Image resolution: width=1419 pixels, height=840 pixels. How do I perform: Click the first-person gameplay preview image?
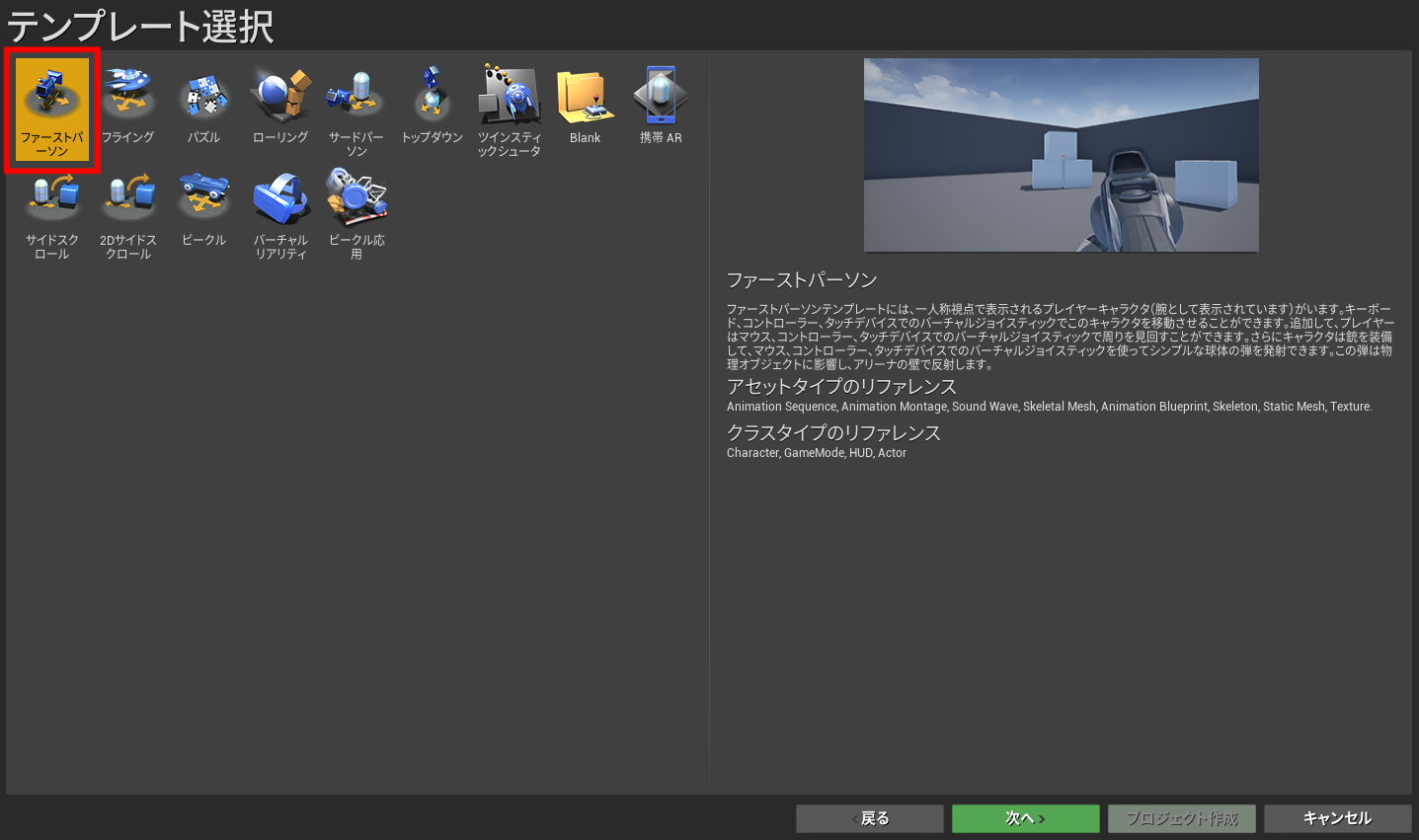(1061, 154)
